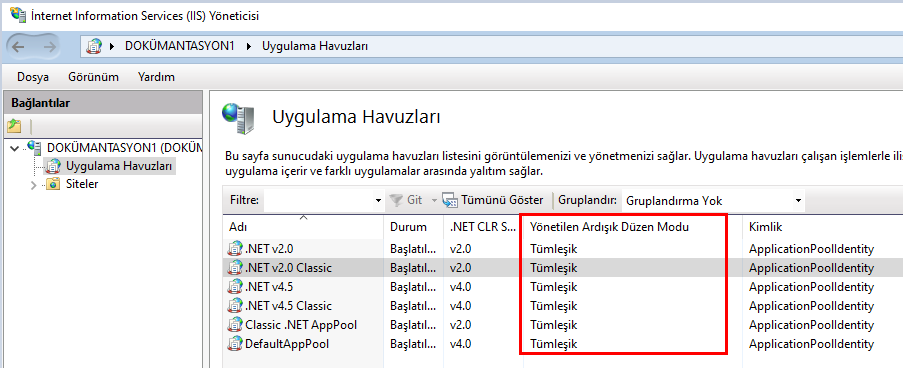
Task: Click the connect icon in Bağlantılar toolbar
Action: [15, 126]
